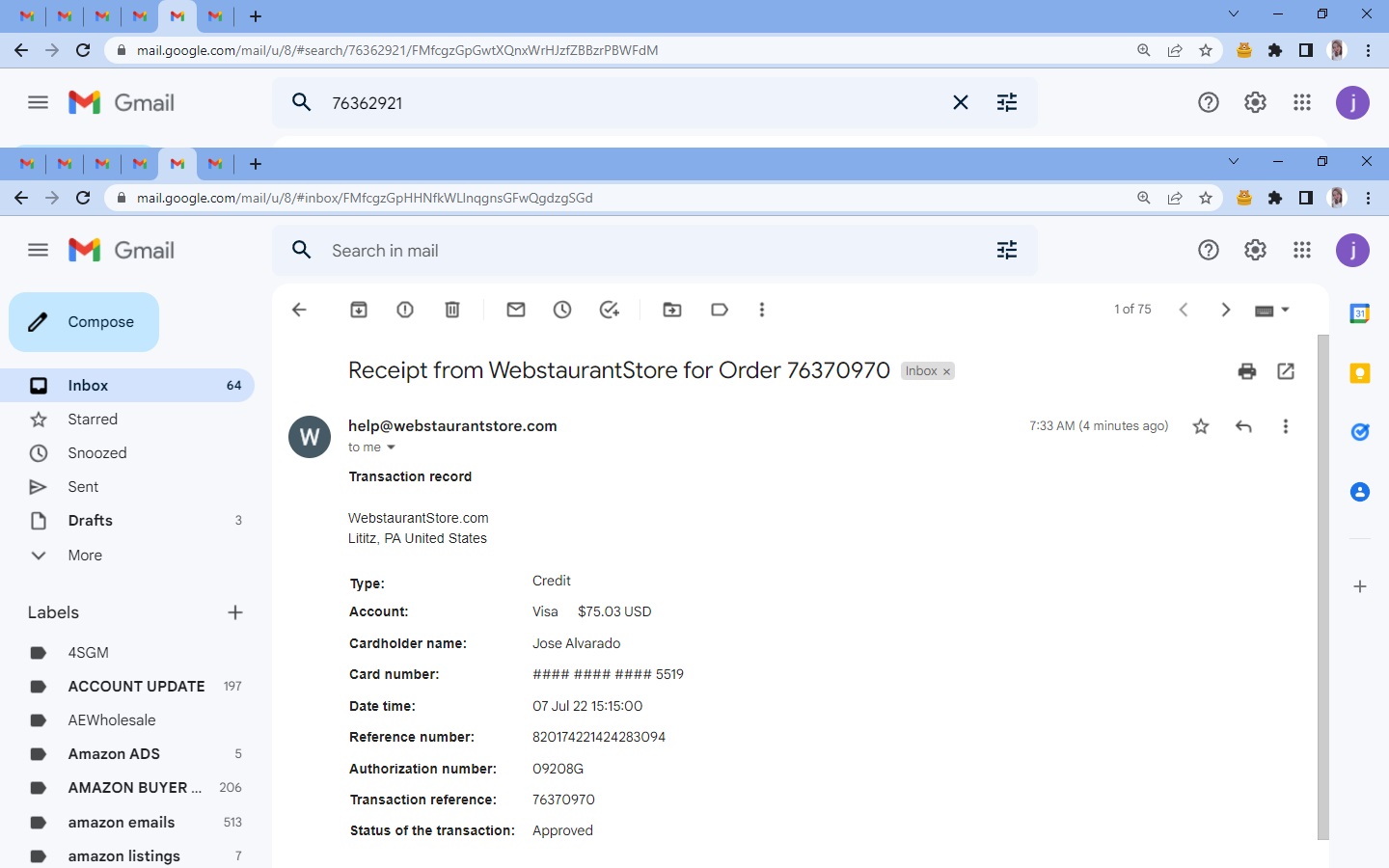Toggle the browser side panel in front window

tap(1306, 198)
